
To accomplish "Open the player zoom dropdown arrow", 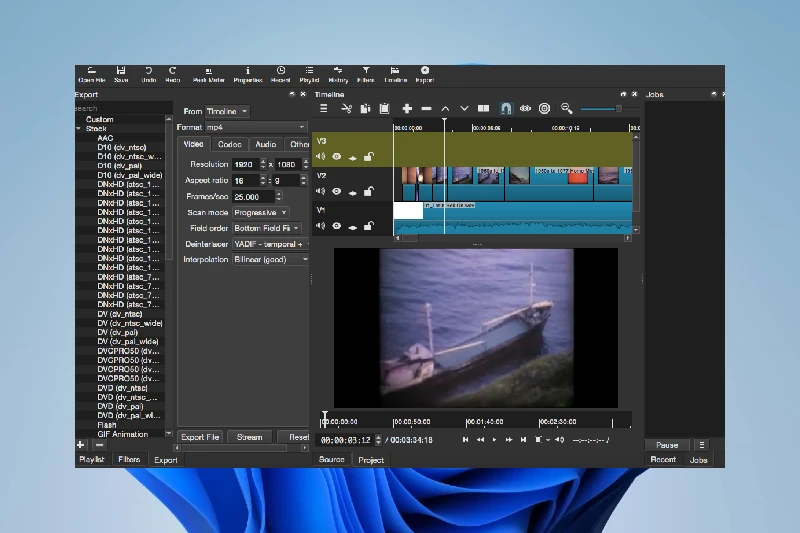I will tap(548, 440).
